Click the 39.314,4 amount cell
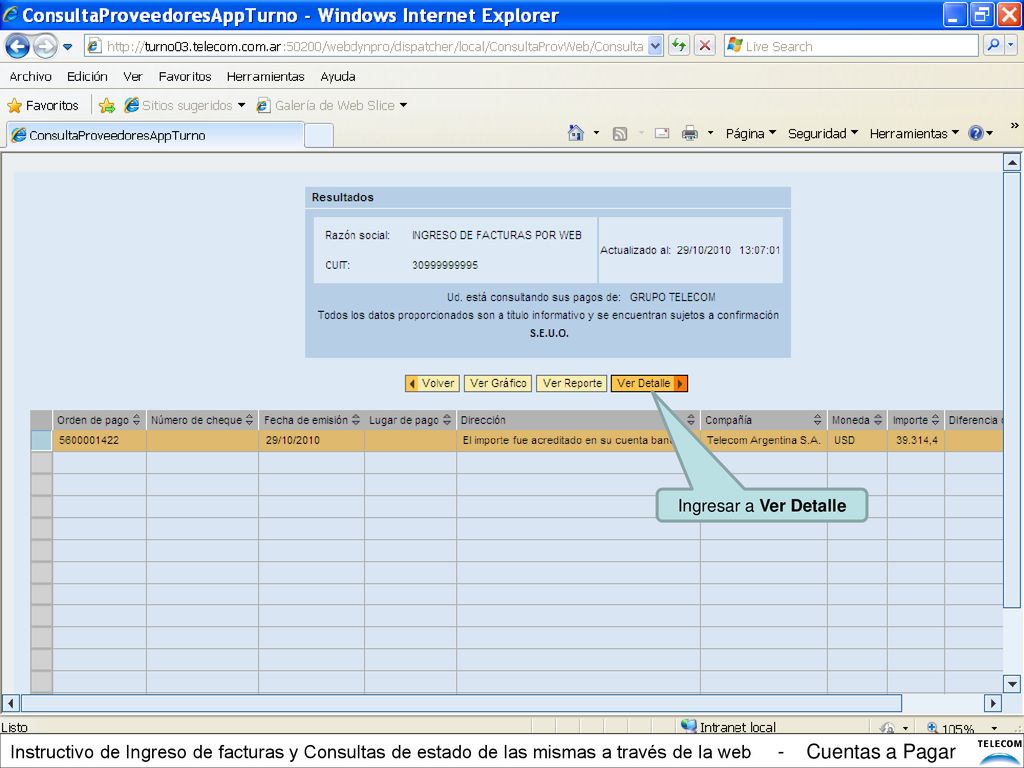Screen dimensions: 1024x768 click(x=916, y=440)
